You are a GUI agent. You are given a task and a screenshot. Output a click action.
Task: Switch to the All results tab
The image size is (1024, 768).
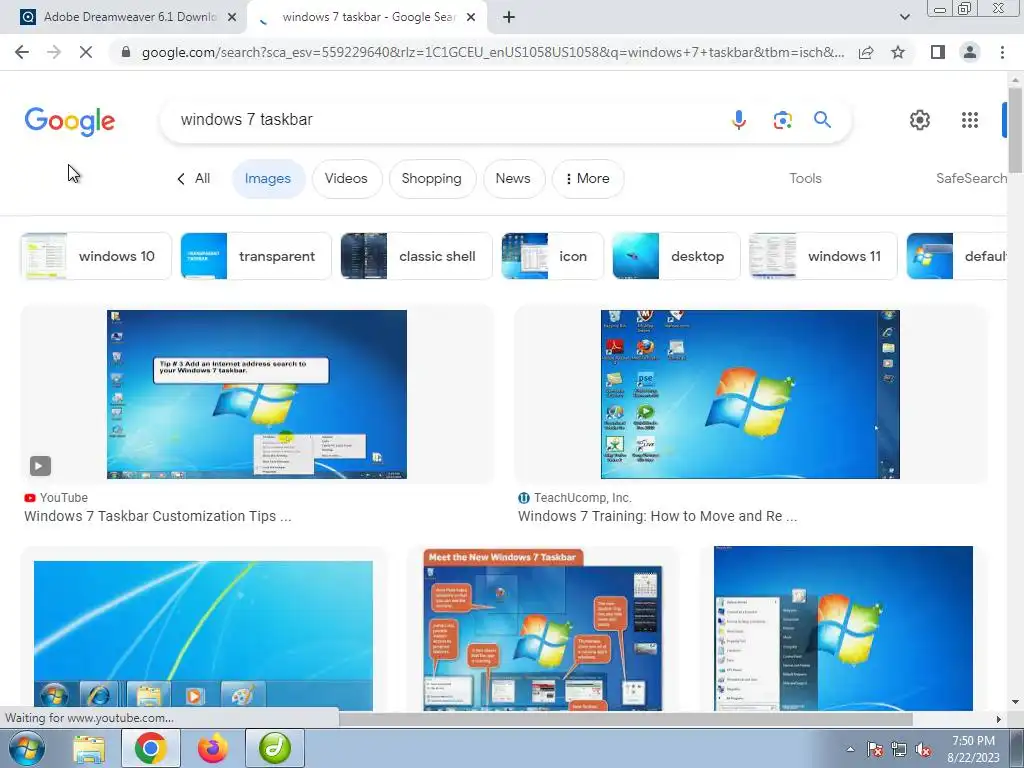[194, 178]
